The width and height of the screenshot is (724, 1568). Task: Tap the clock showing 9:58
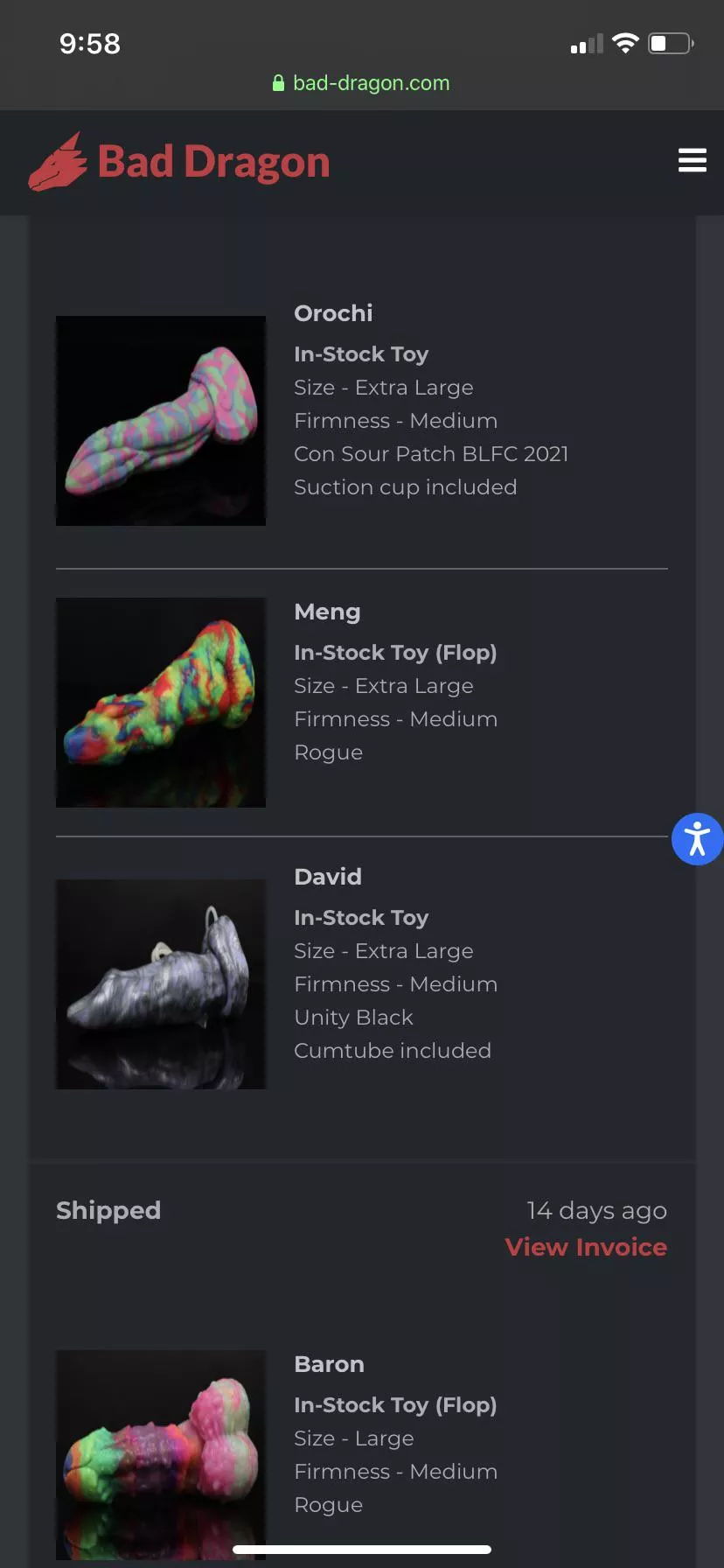(x=90, y=44)
